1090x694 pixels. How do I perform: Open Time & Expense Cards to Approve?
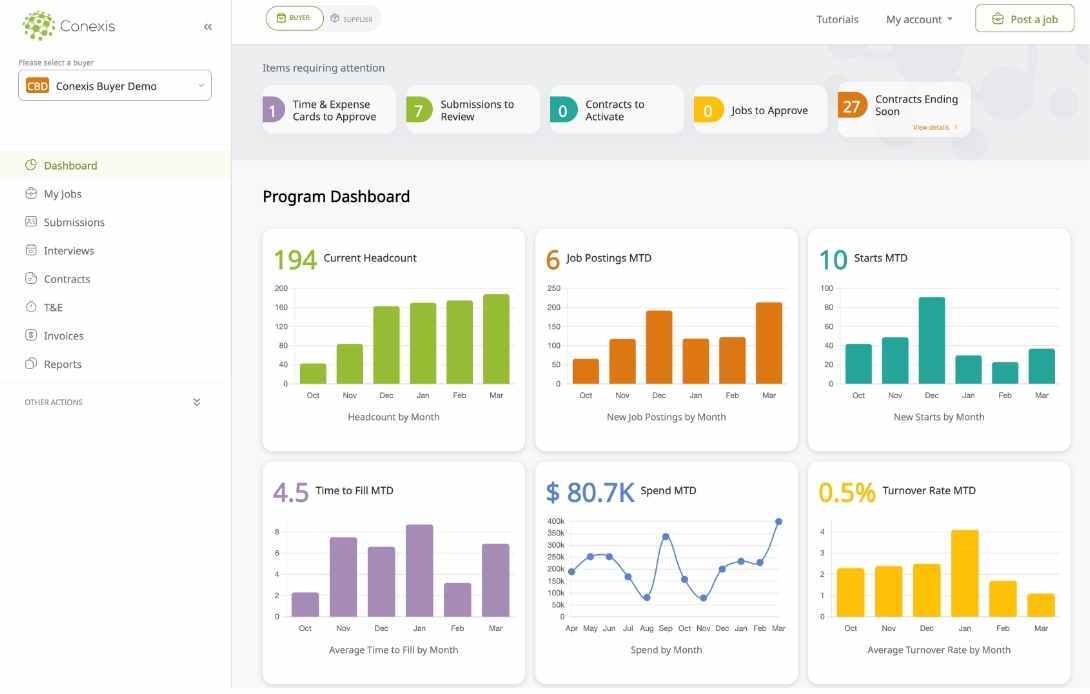[329, 110]
